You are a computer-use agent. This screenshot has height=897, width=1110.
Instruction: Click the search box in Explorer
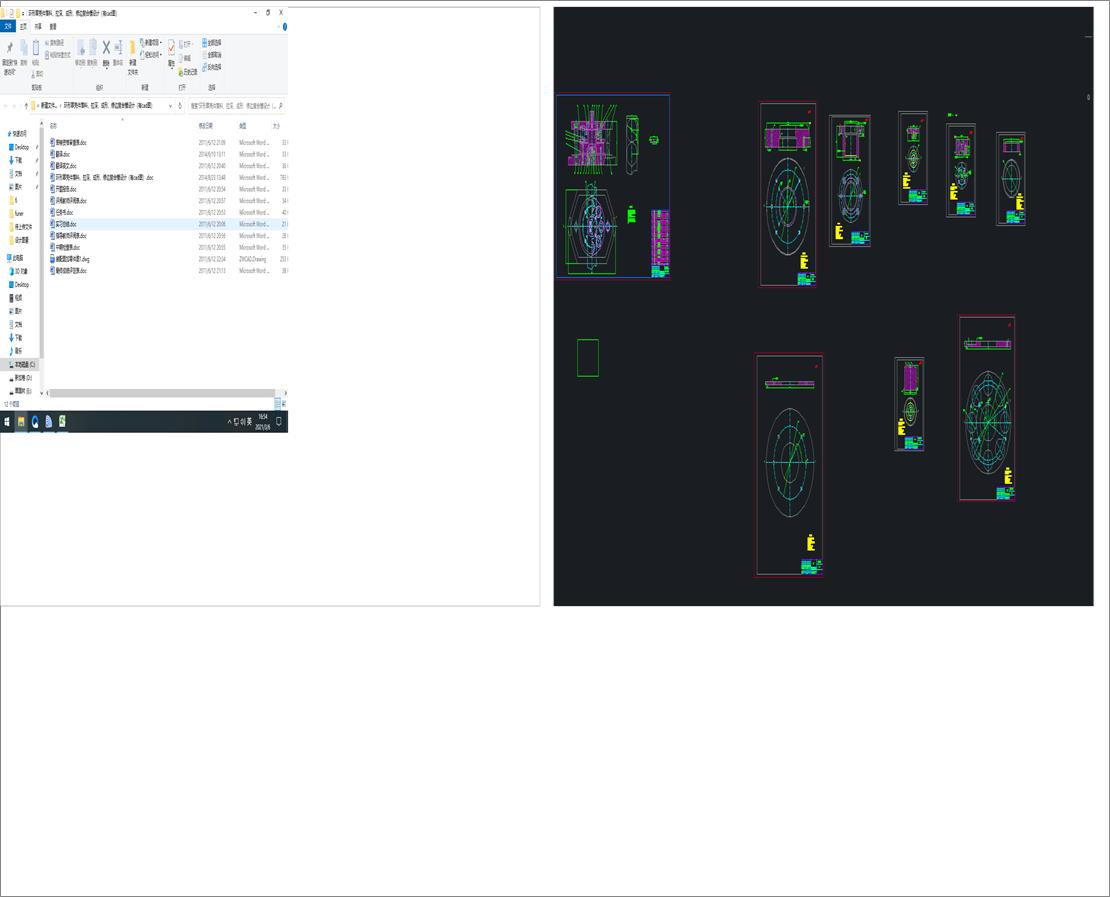[236, 105]
